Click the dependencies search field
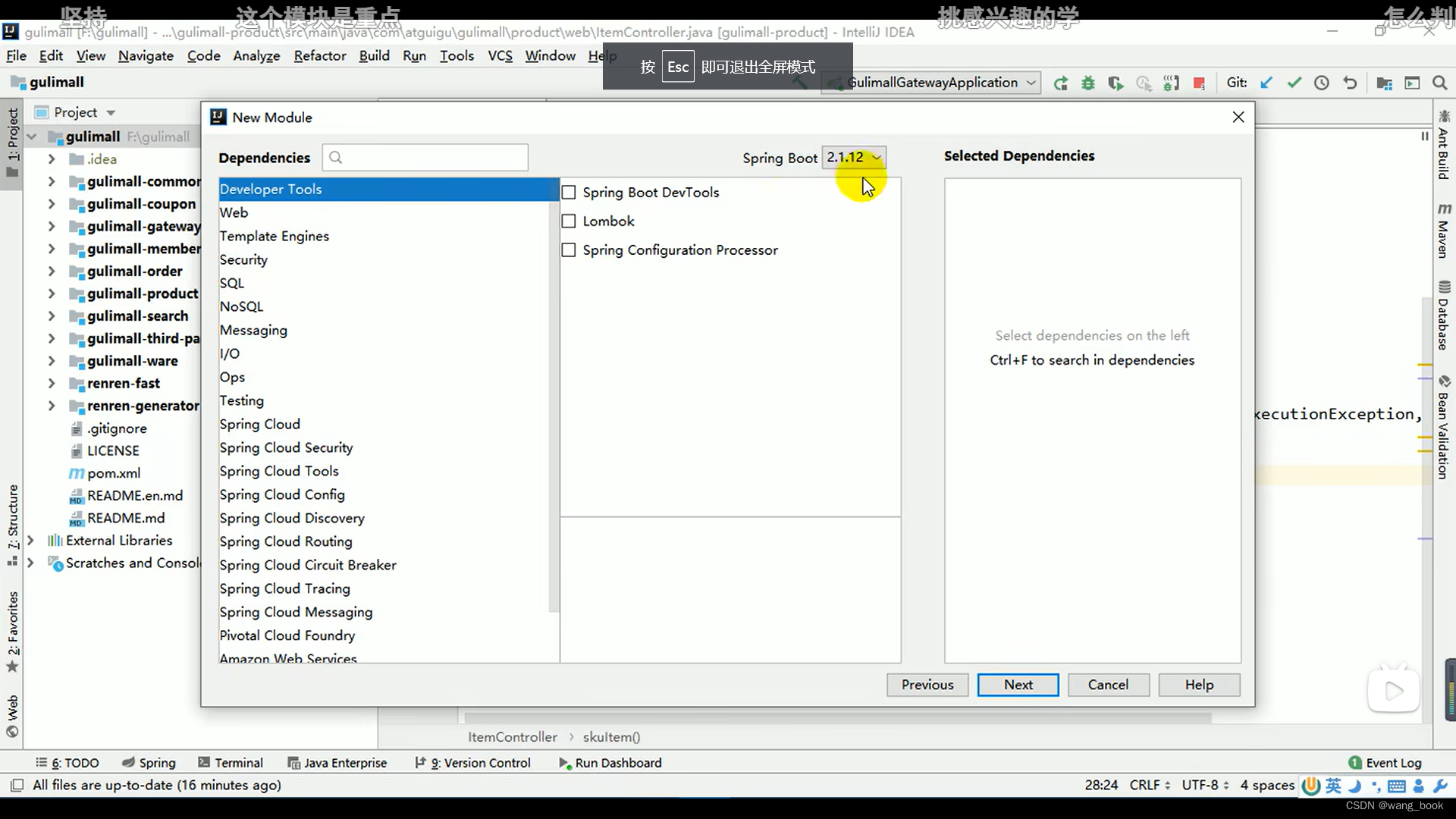 (425, 158)
